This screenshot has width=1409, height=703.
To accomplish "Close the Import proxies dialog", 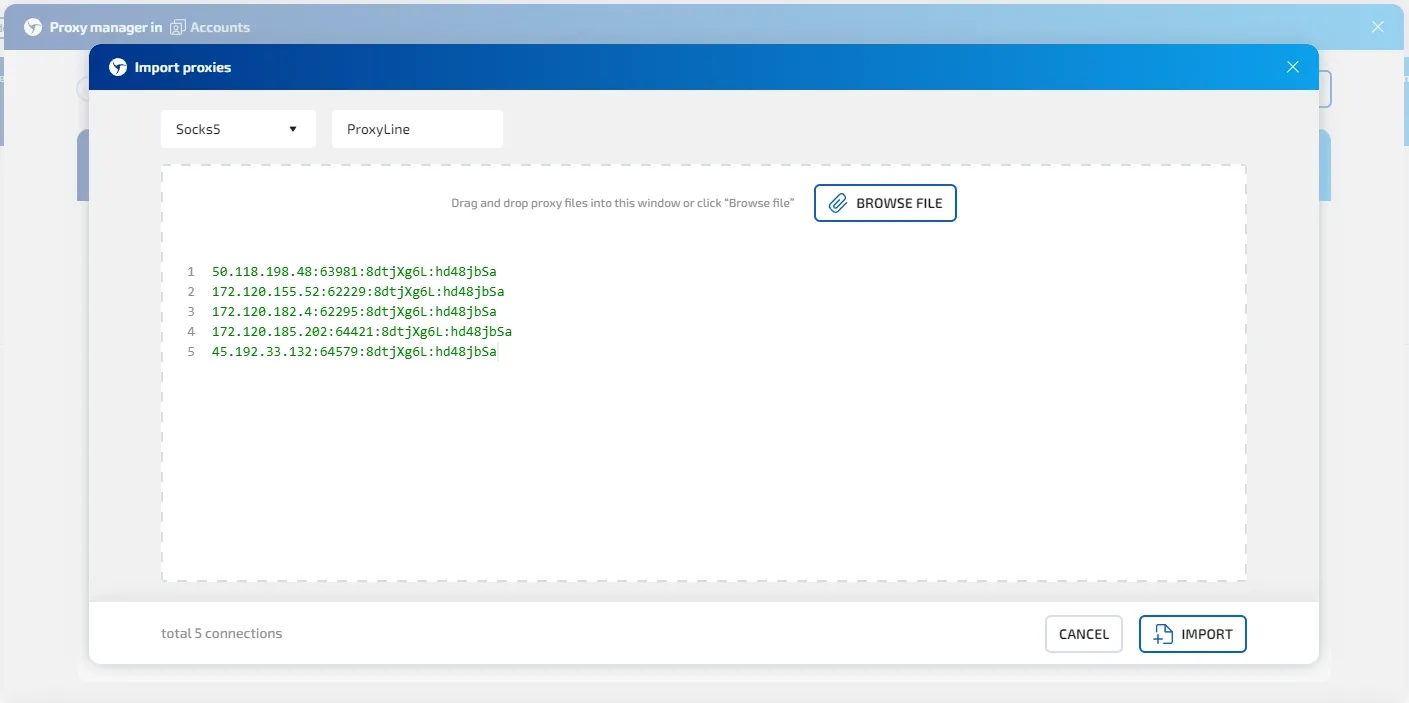I will pyautogui.click(x=1292, y=67).
